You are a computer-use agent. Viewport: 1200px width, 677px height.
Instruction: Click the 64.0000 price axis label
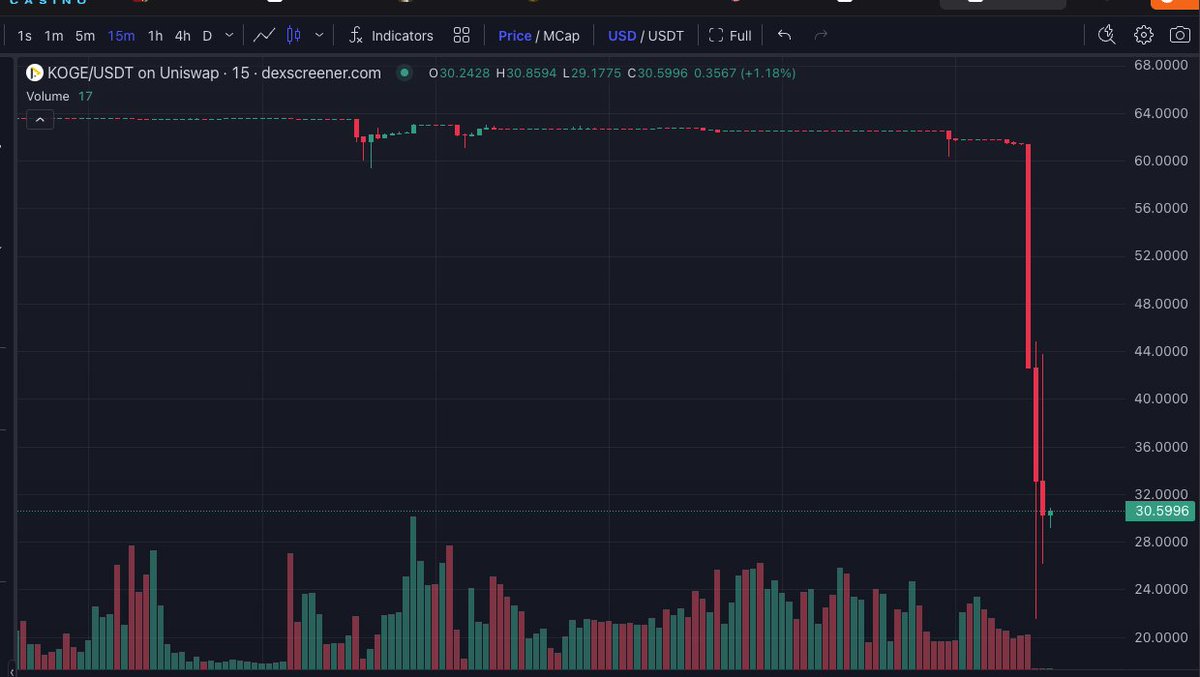click(x=1160, y=113)
